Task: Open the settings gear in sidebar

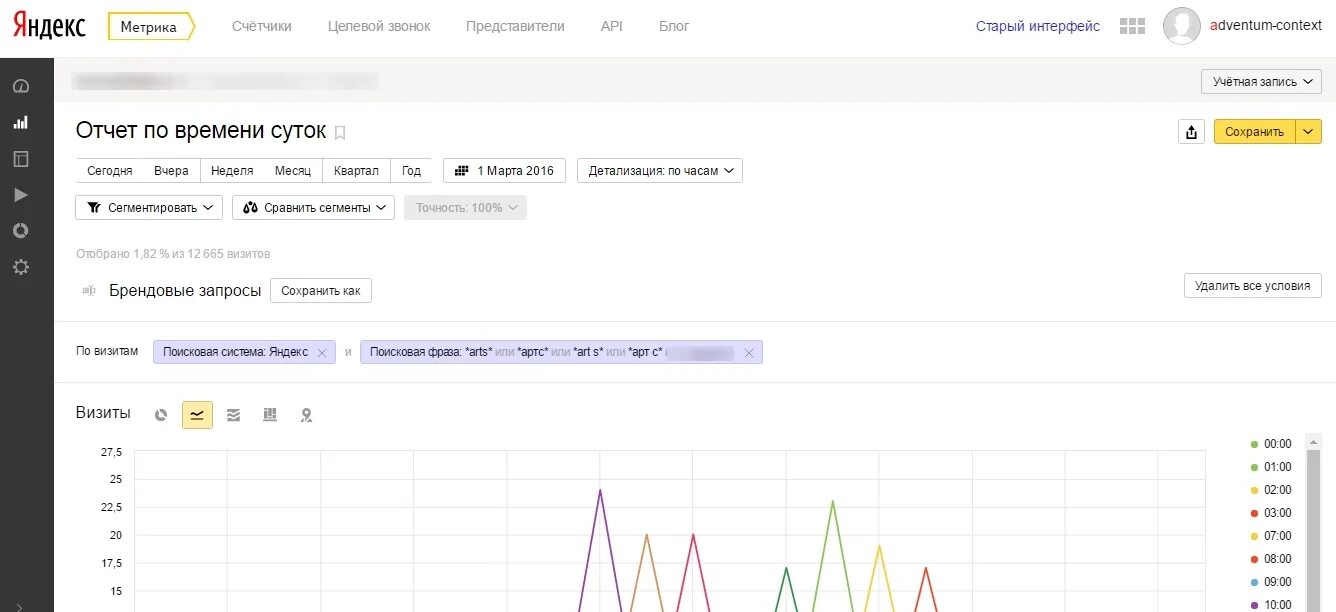Action: coord(21,267)
